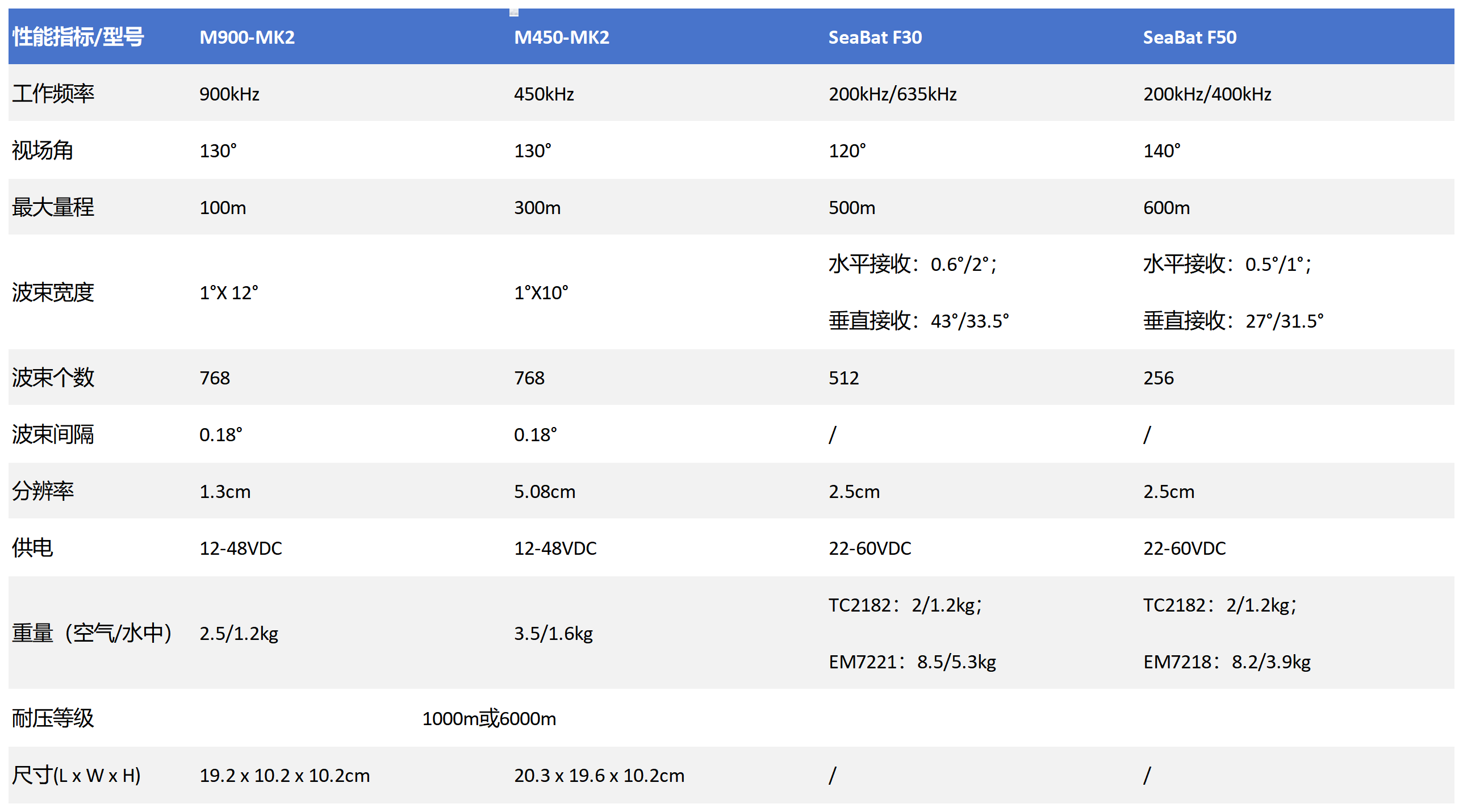Click the 1°X 12° beam width cell
This screenshot has width=1463, height=812.
[228, 293]
